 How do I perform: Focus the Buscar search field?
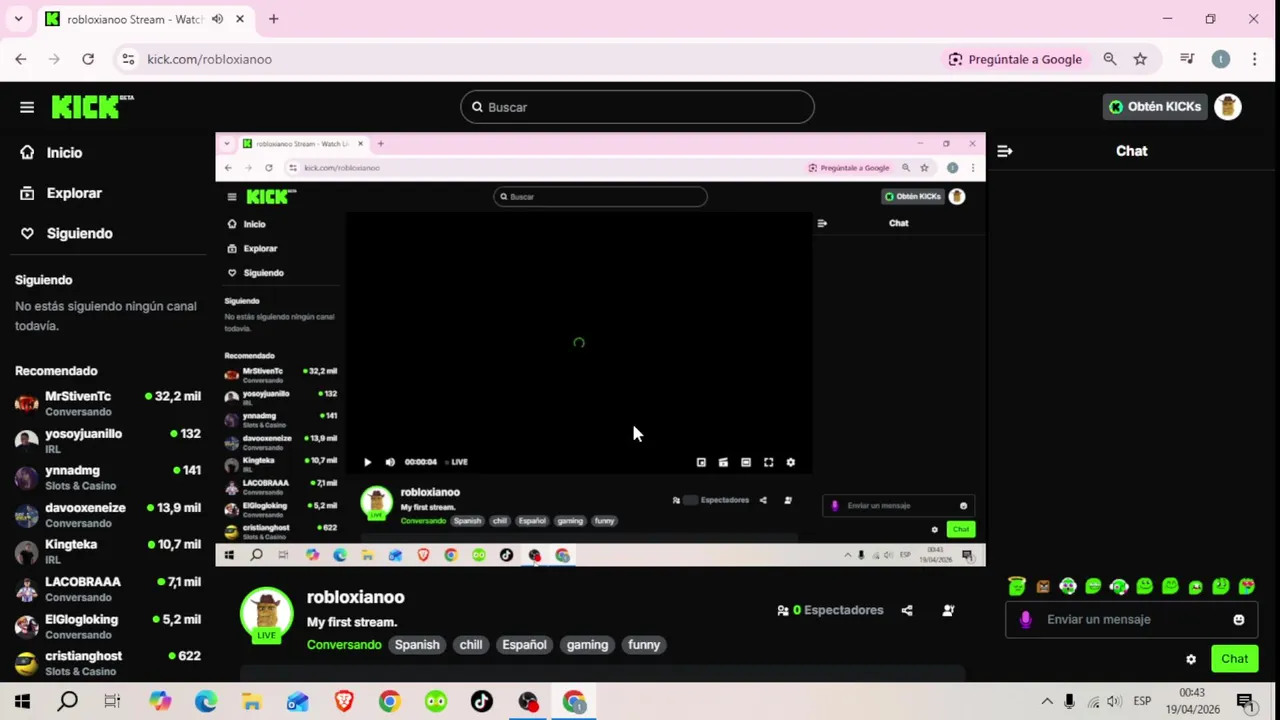637,107
